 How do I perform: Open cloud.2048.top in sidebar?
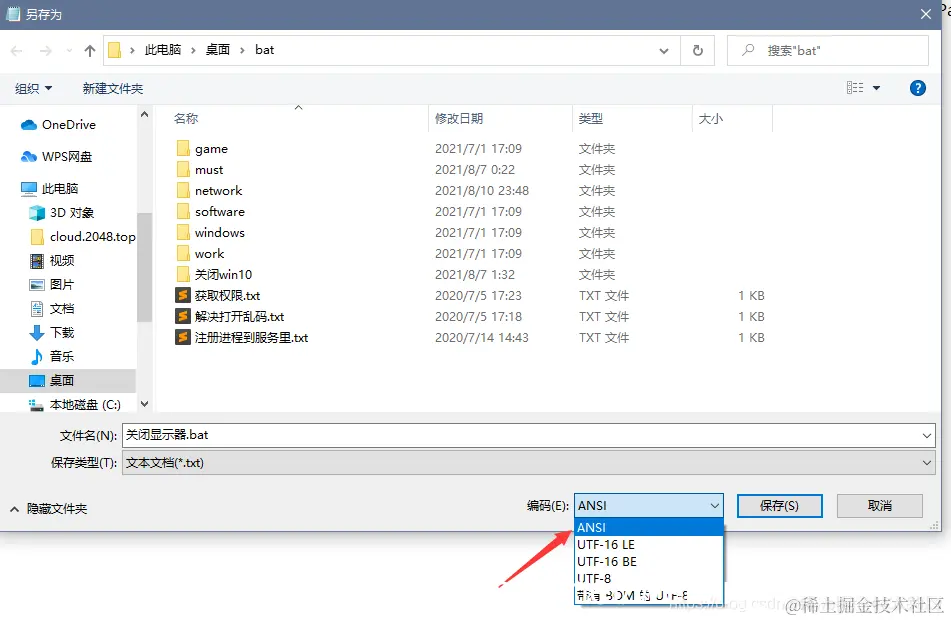click(82, 236)
